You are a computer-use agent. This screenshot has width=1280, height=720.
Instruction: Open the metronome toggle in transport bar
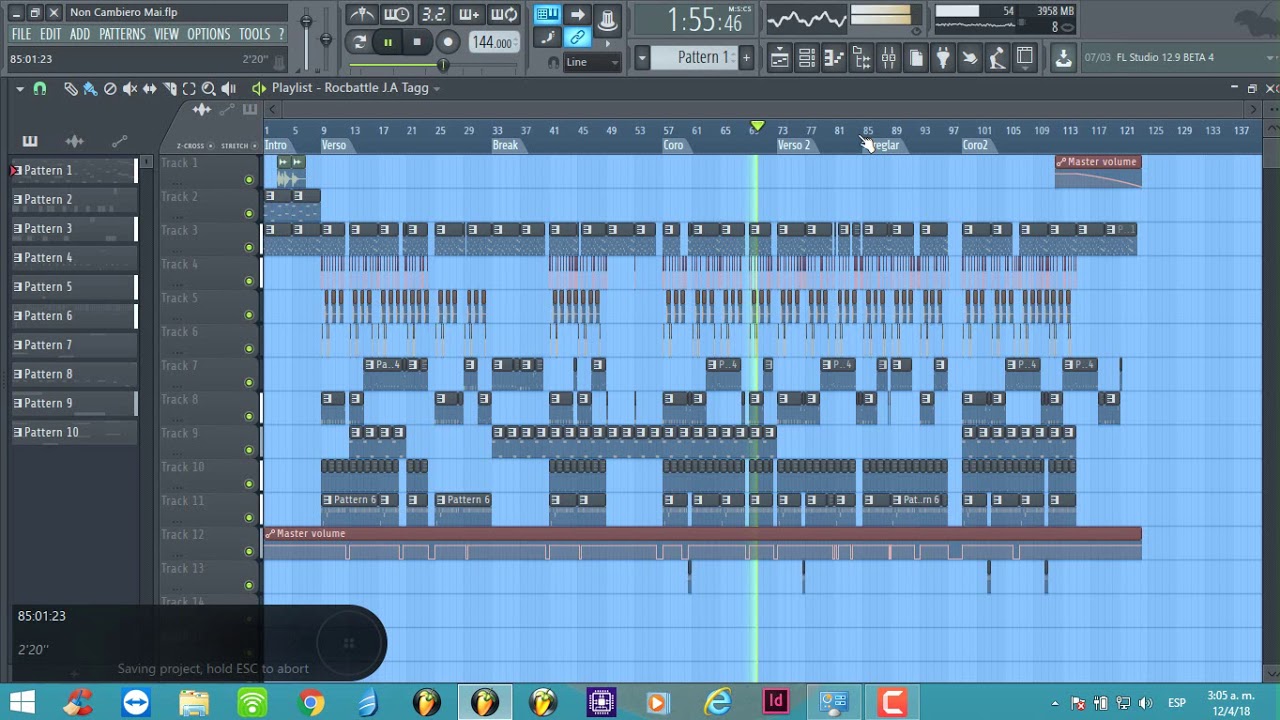(361, 15)
